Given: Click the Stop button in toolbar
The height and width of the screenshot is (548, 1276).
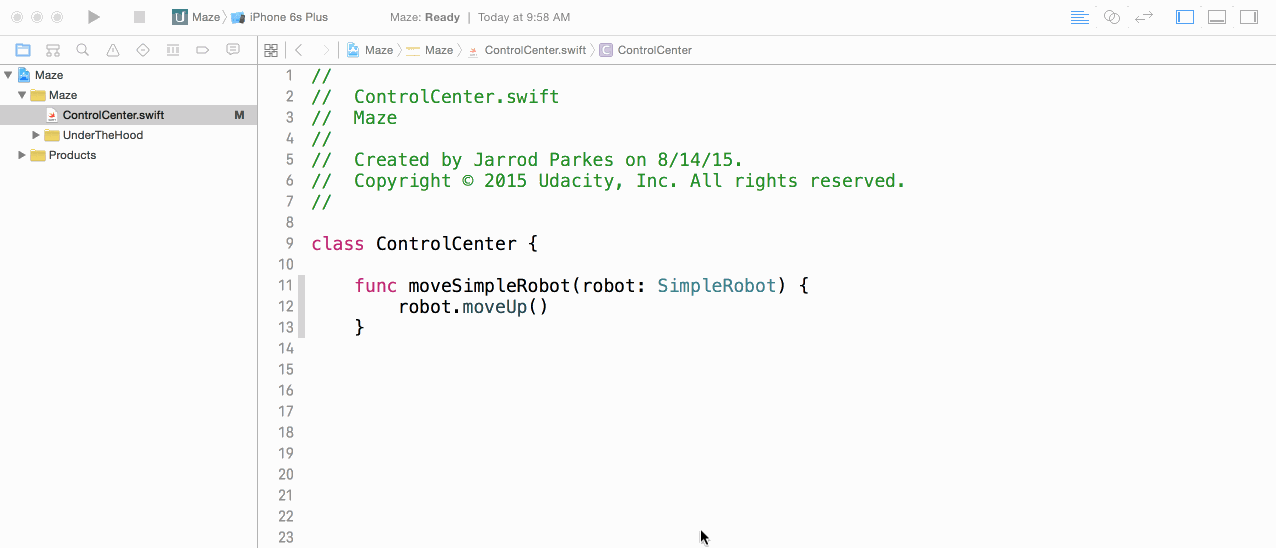Looking at the screenshot, I should tap(139, 17).
